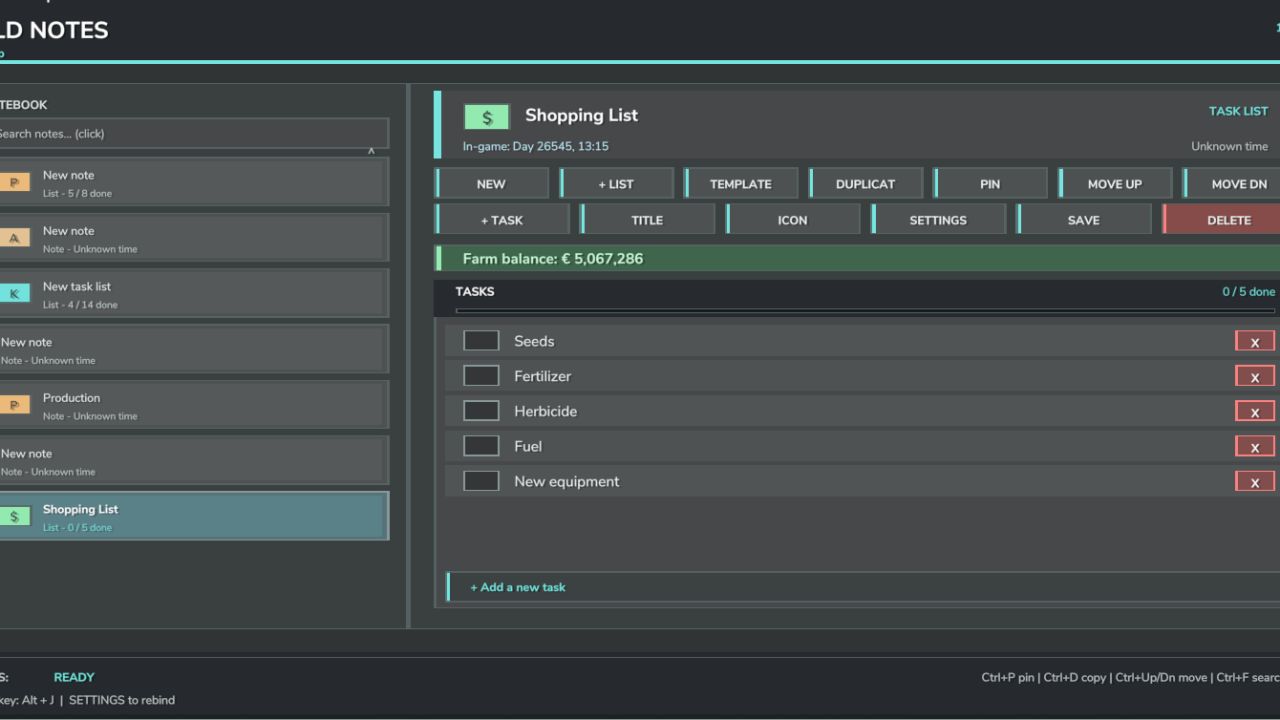Click the orange A icon of the second New note
The width and height of the screenshot is (1280, 720).
tap(14, 238)
